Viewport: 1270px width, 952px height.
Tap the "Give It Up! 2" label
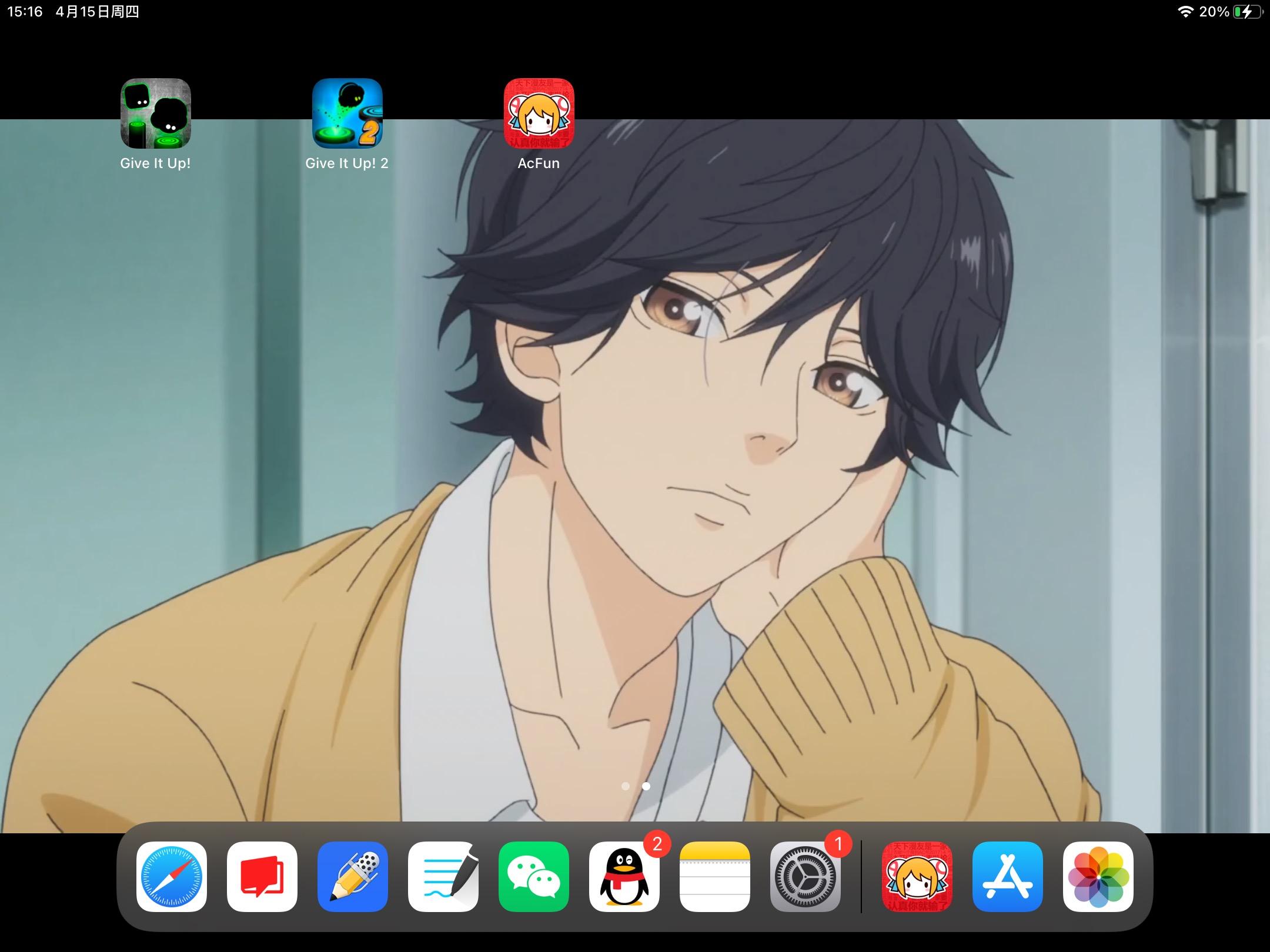(347, 163)
